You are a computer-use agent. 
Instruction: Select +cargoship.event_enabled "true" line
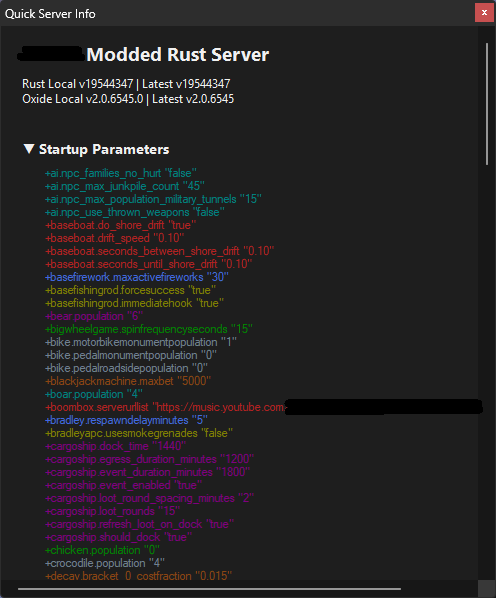coord(124,485)
